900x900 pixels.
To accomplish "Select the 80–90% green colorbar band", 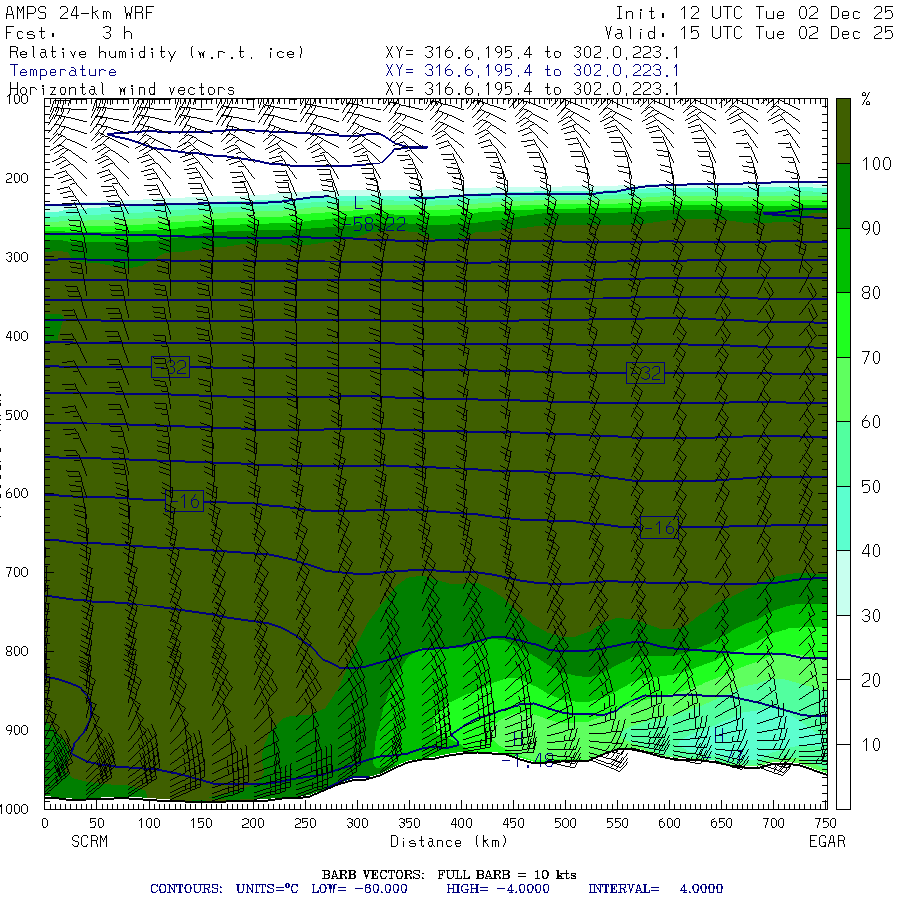I will [843, 261].
